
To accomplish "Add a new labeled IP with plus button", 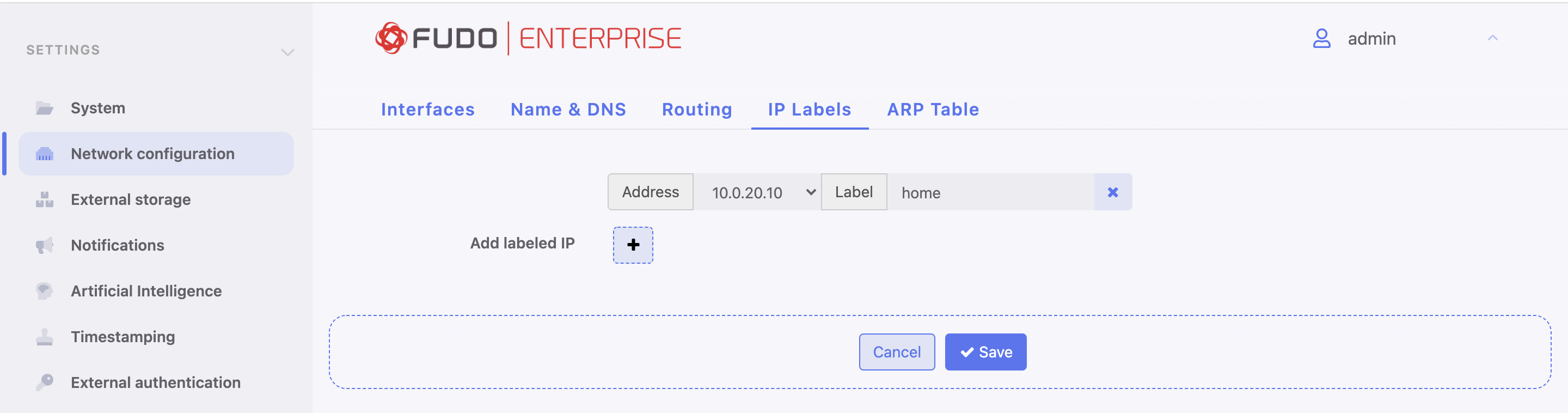I will pyautogui.click(x=633, y=245).
